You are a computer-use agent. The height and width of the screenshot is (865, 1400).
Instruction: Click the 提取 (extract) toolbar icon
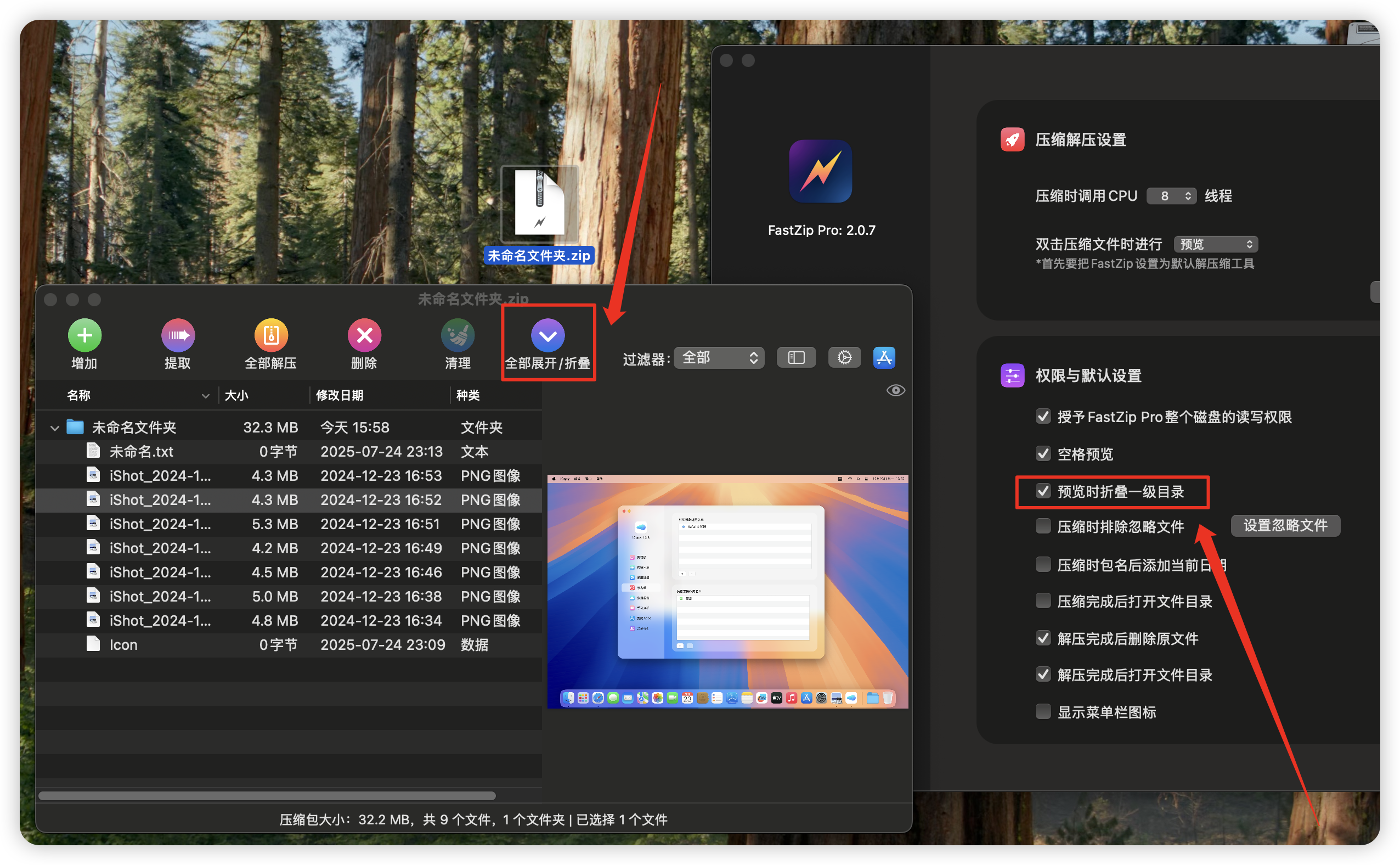178,335
